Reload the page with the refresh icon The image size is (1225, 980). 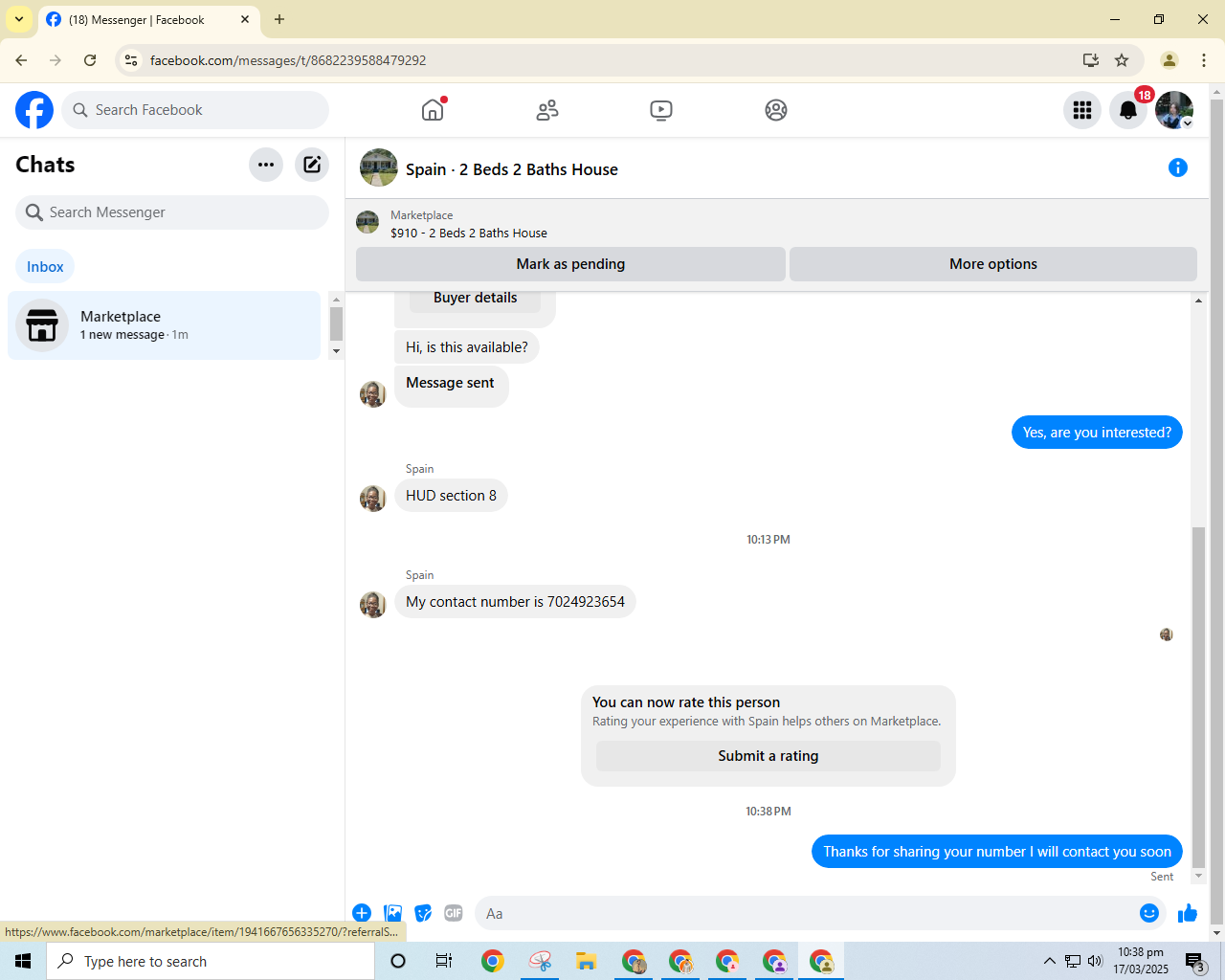point(90,60)
